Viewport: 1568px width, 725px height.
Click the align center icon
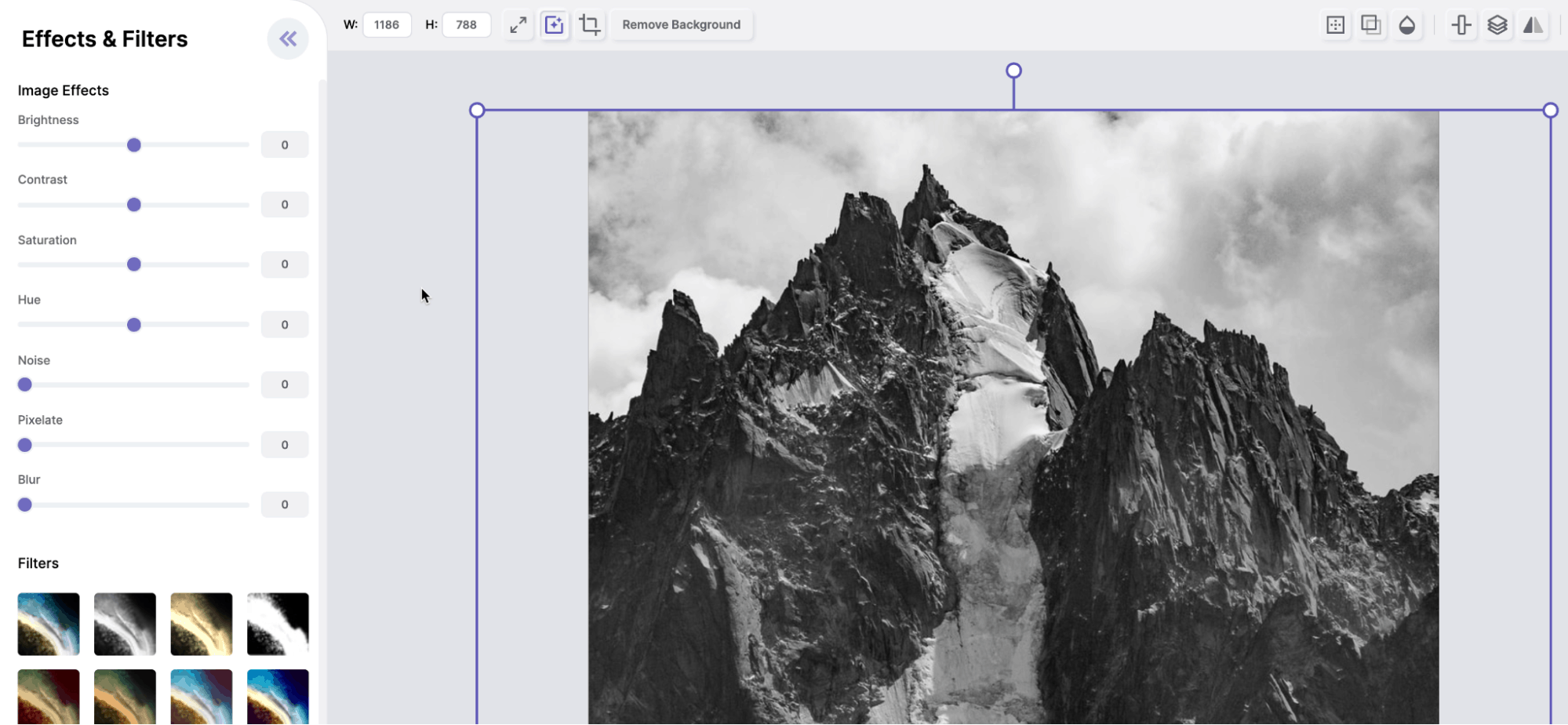tap(1461, 25)
